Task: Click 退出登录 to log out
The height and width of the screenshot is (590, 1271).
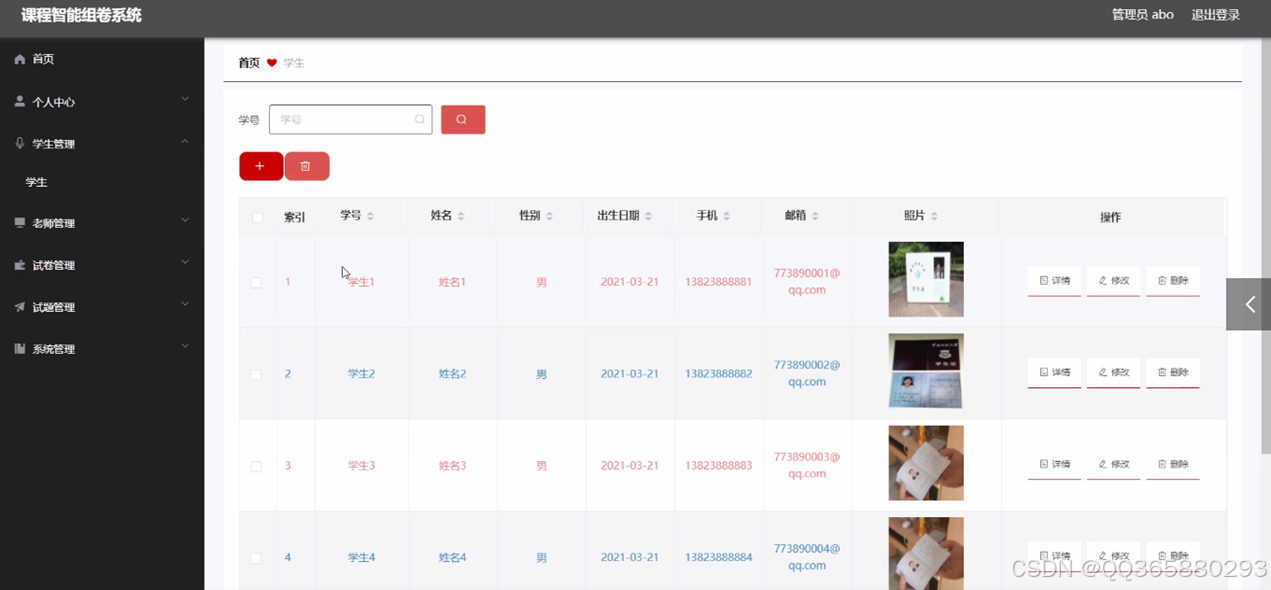Action: tap(1215, 15)
